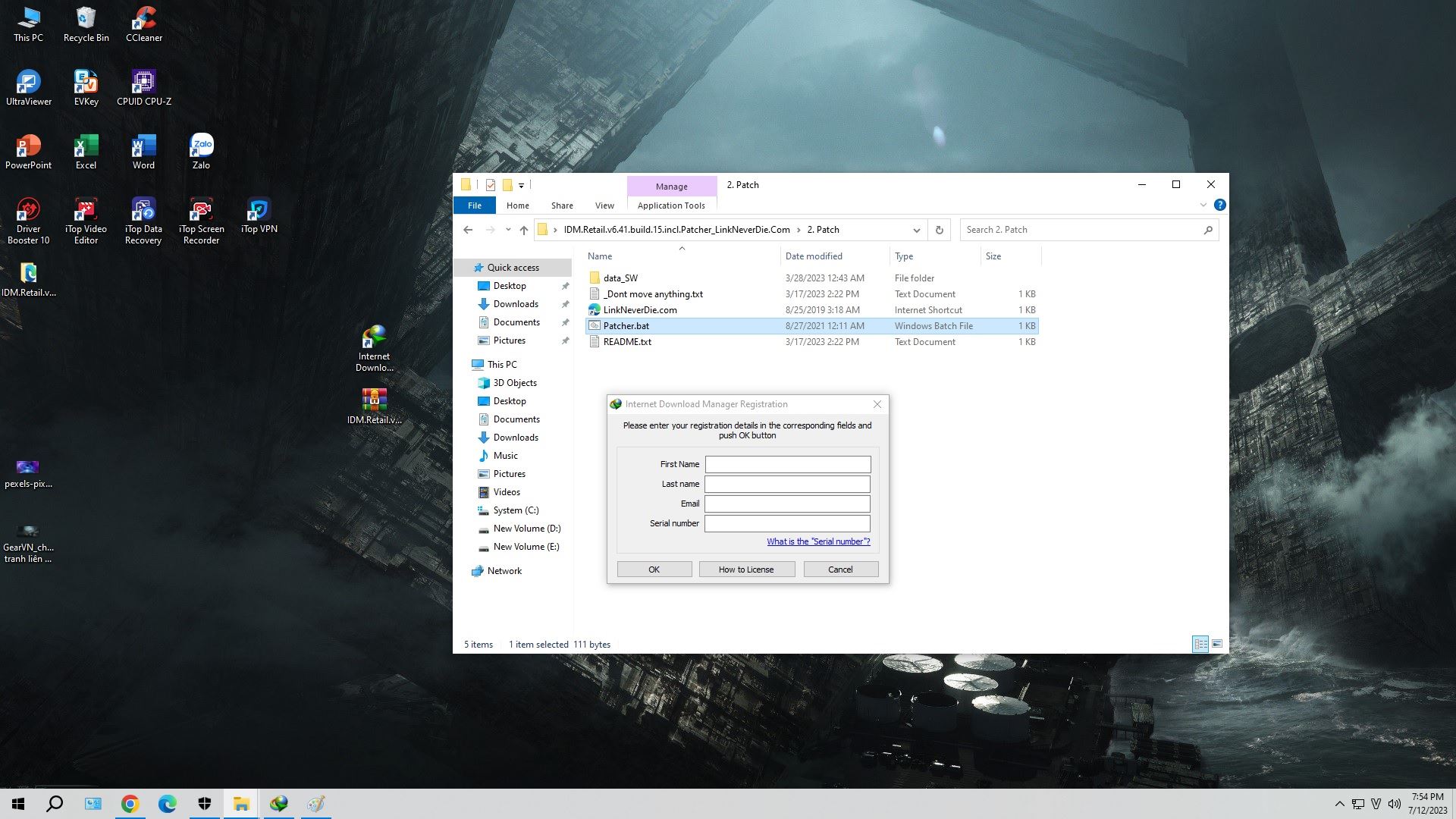Click the Manage contextual tab
This screenshot has width=1456, height=819.
pyautogui.click(x=672, y=186)
